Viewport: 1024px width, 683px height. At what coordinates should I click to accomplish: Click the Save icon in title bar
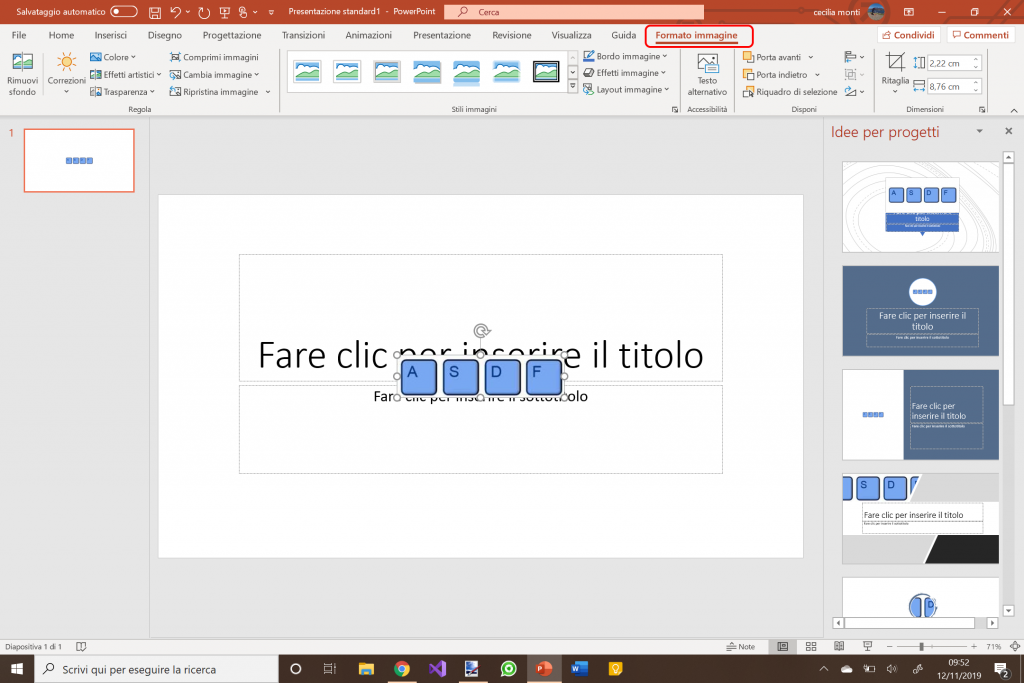(155, 12)
